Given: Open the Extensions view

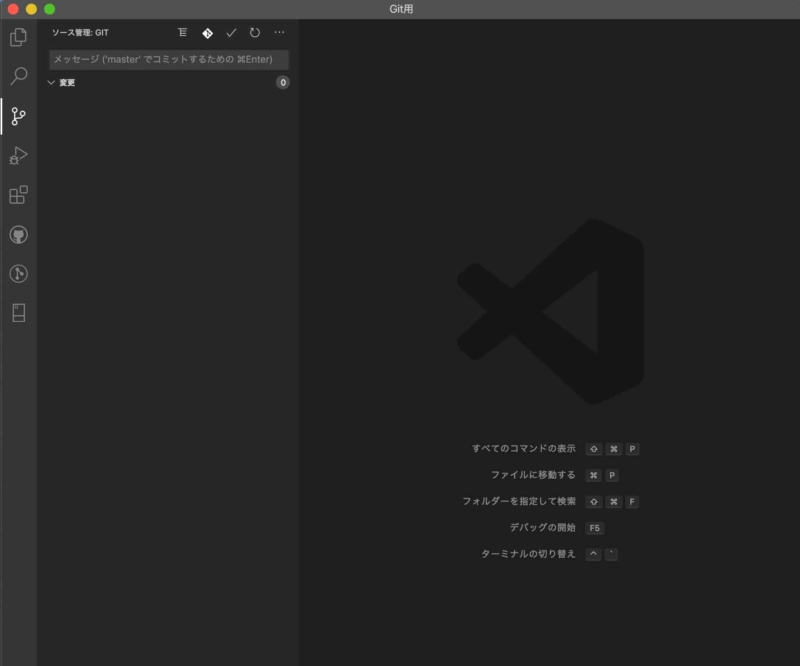Looking at the screenshot, I should point(18,194).
